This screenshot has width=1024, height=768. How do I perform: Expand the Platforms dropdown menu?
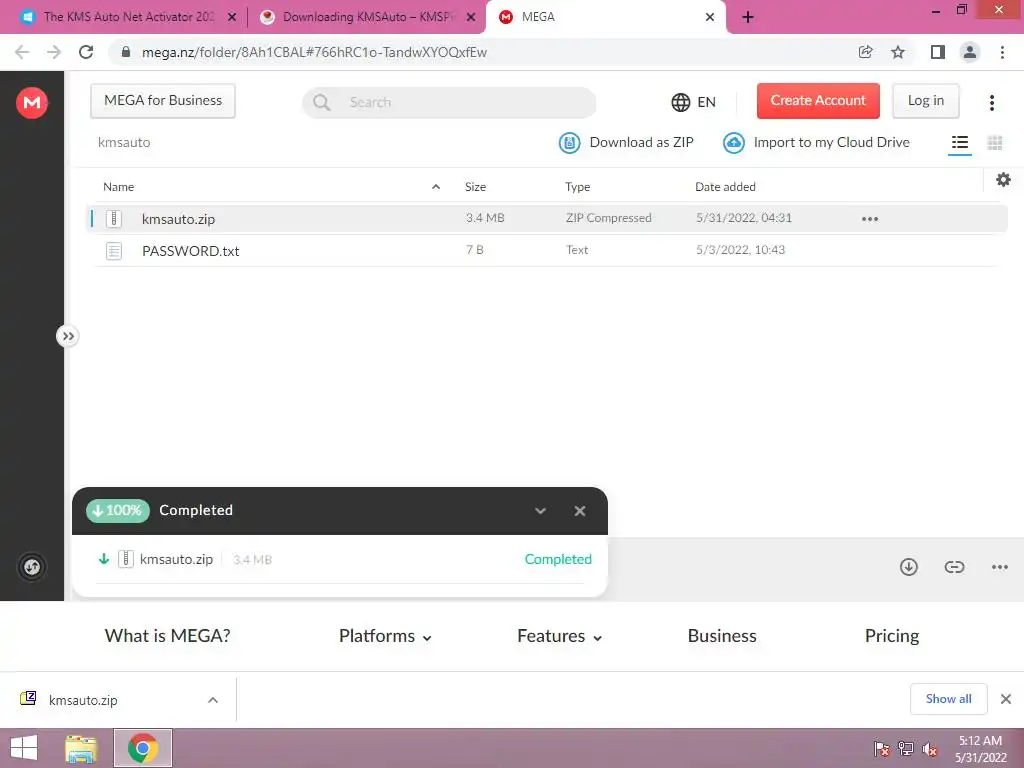pyautogui.click(x=385, y=636)
